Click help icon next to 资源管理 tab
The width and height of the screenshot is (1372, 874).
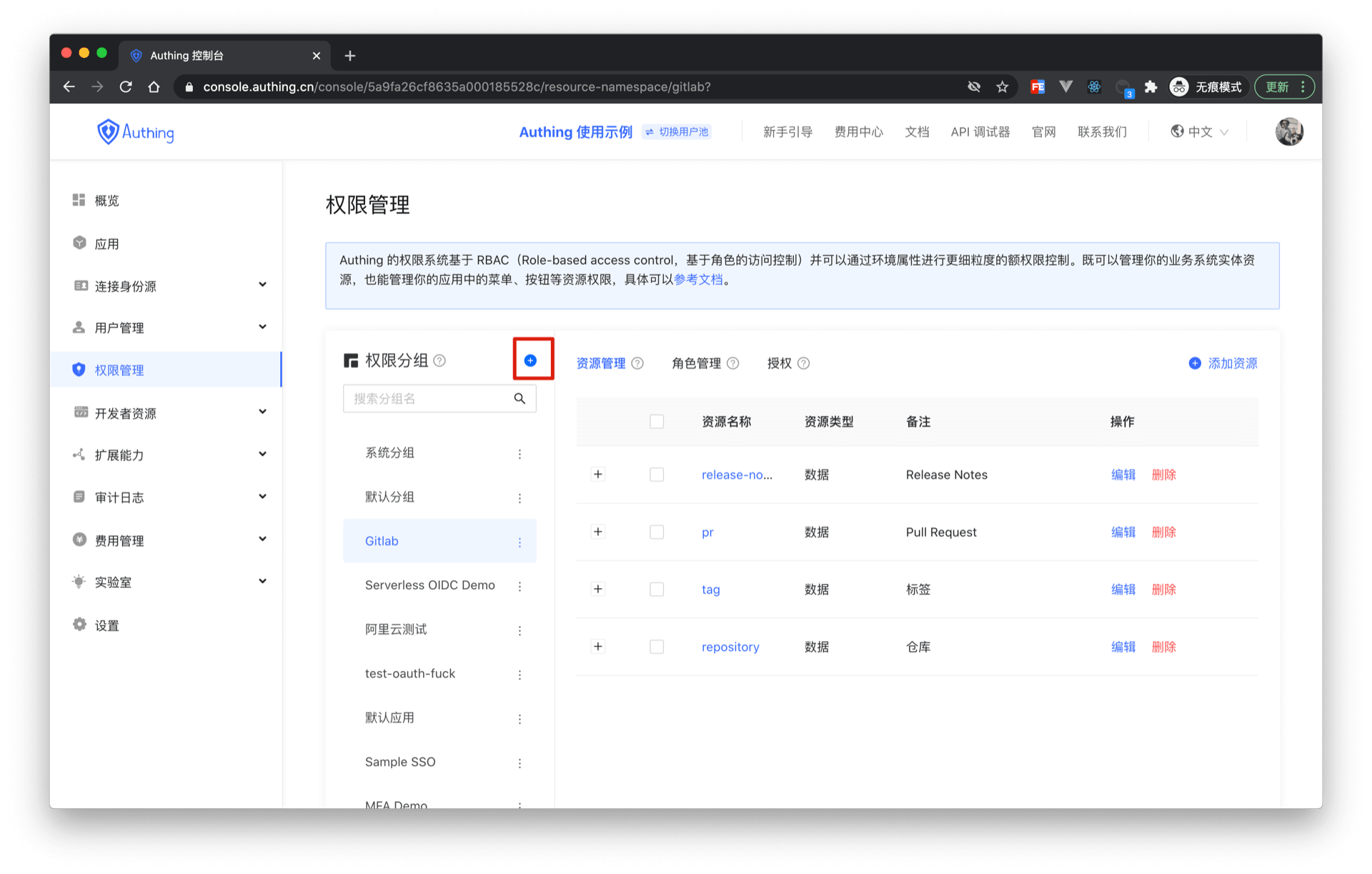[637, 363]
